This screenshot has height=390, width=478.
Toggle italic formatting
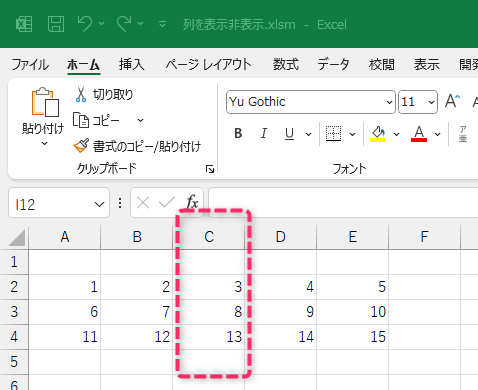(264, 134)
